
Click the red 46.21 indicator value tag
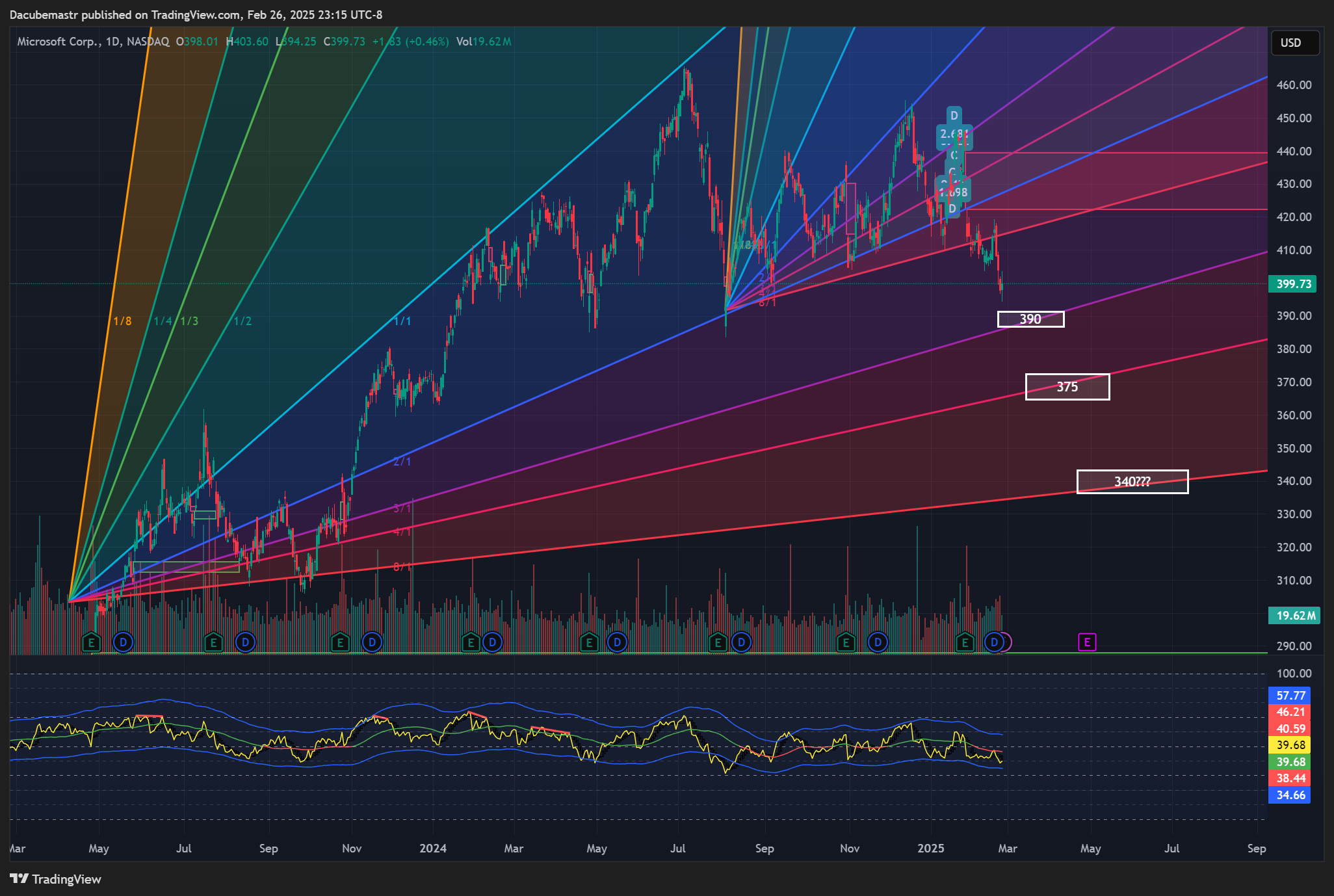coord(1290,712)
